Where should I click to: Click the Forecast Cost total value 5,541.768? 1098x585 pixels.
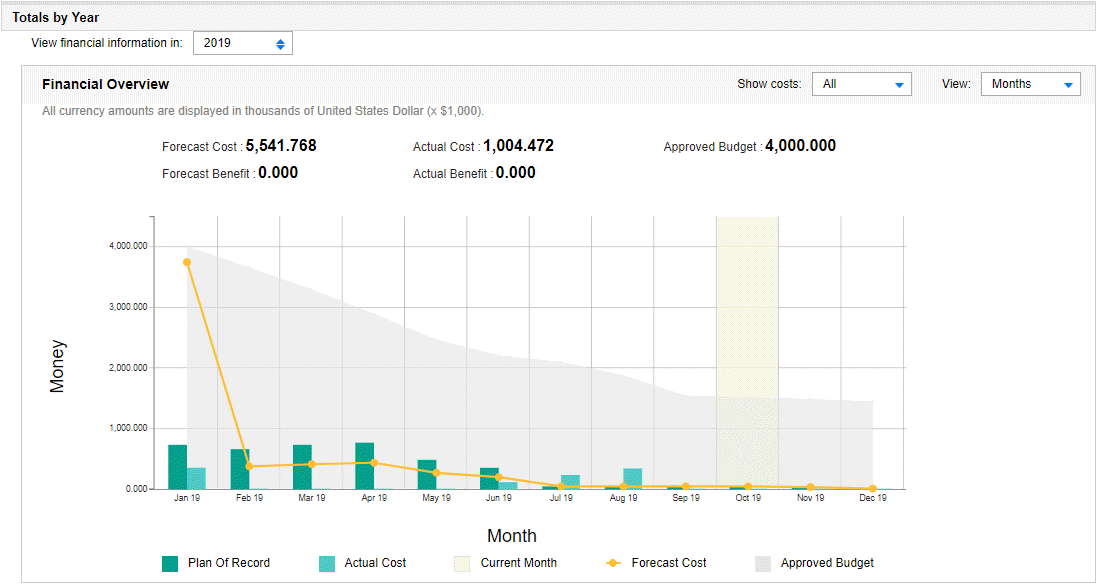[281, 146]
